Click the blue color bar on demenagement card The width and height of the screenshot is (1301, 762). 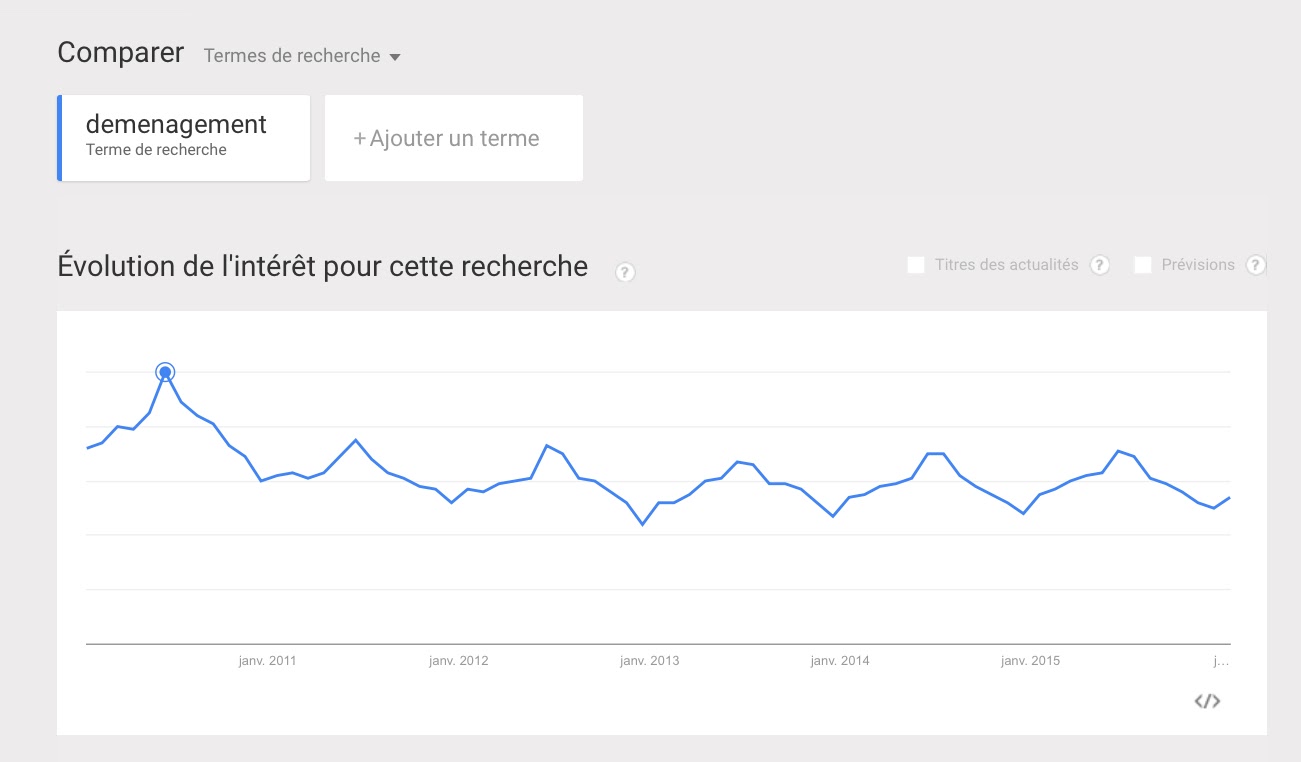pyautogui.click(x=59, y=138)
